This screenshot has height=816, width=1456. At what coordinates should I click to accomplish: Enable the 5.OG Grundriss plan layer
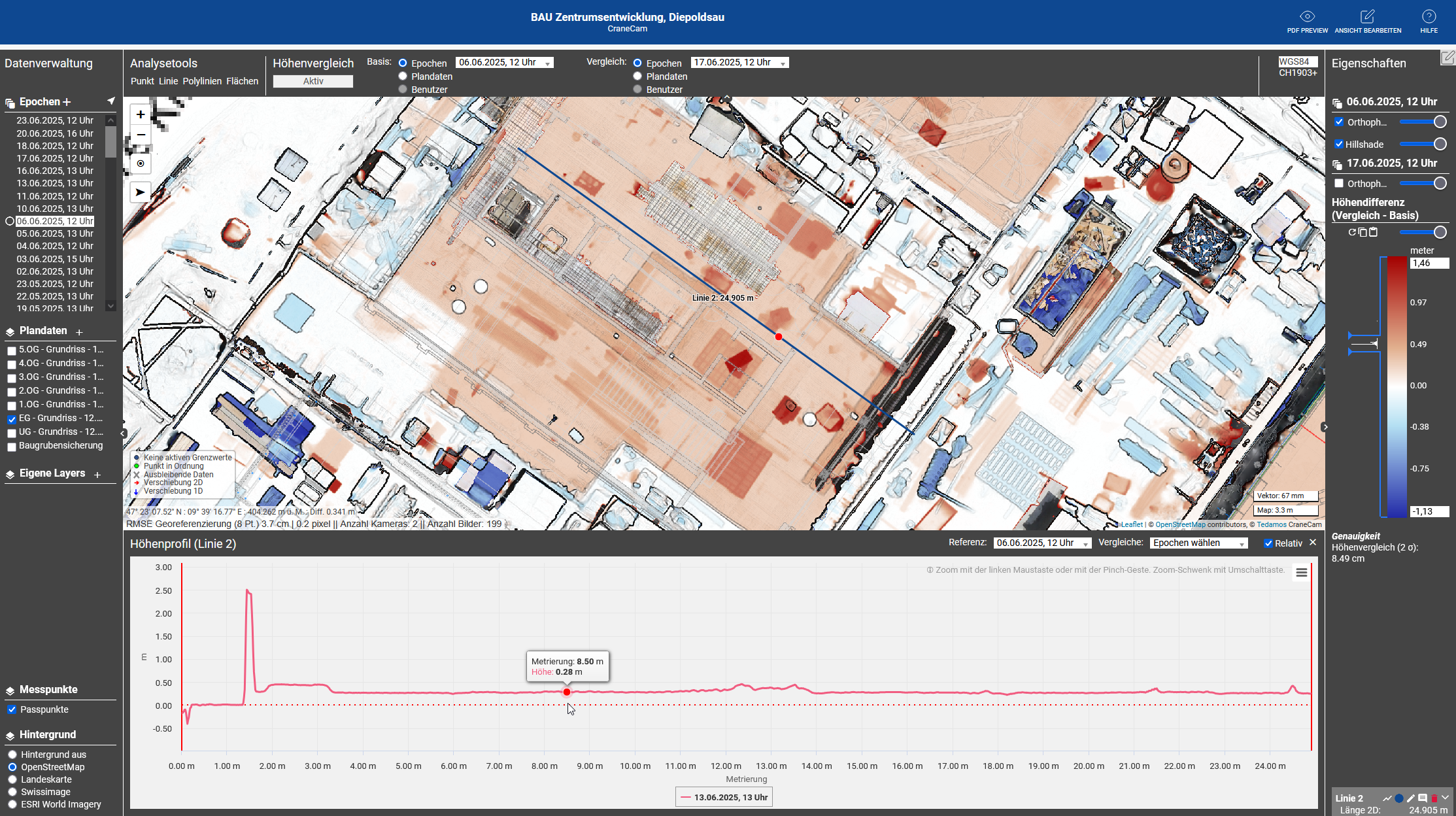pos(12,350)
